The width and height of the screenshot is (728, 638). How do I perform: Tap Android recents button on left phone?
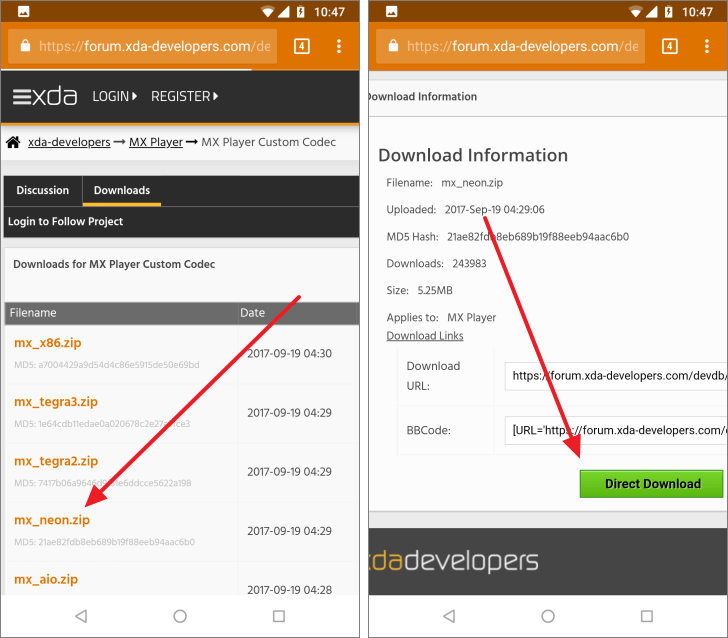point(279,616)
